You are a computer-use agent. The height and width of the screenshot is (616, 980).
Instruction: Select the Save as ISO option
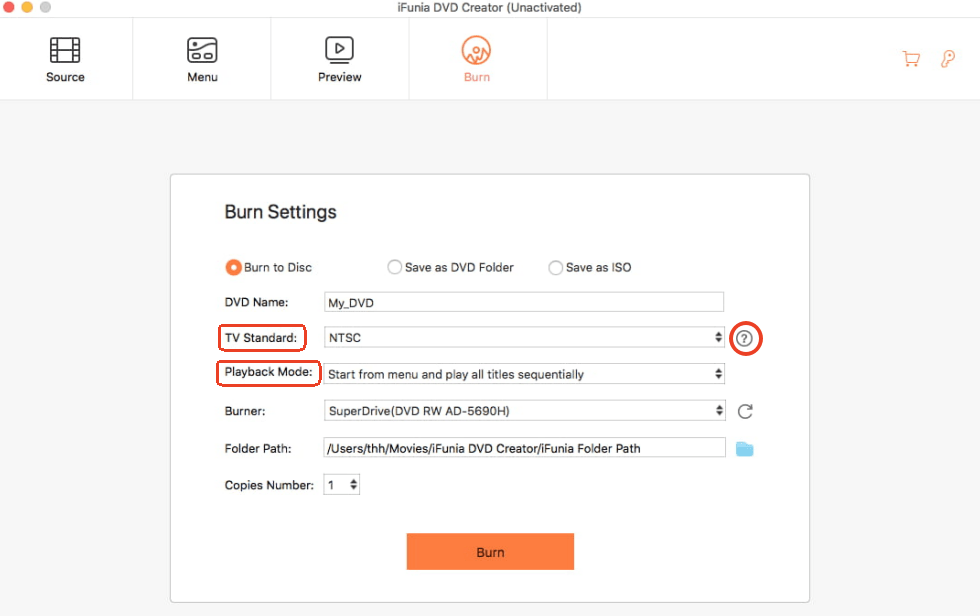coord(556,267)
